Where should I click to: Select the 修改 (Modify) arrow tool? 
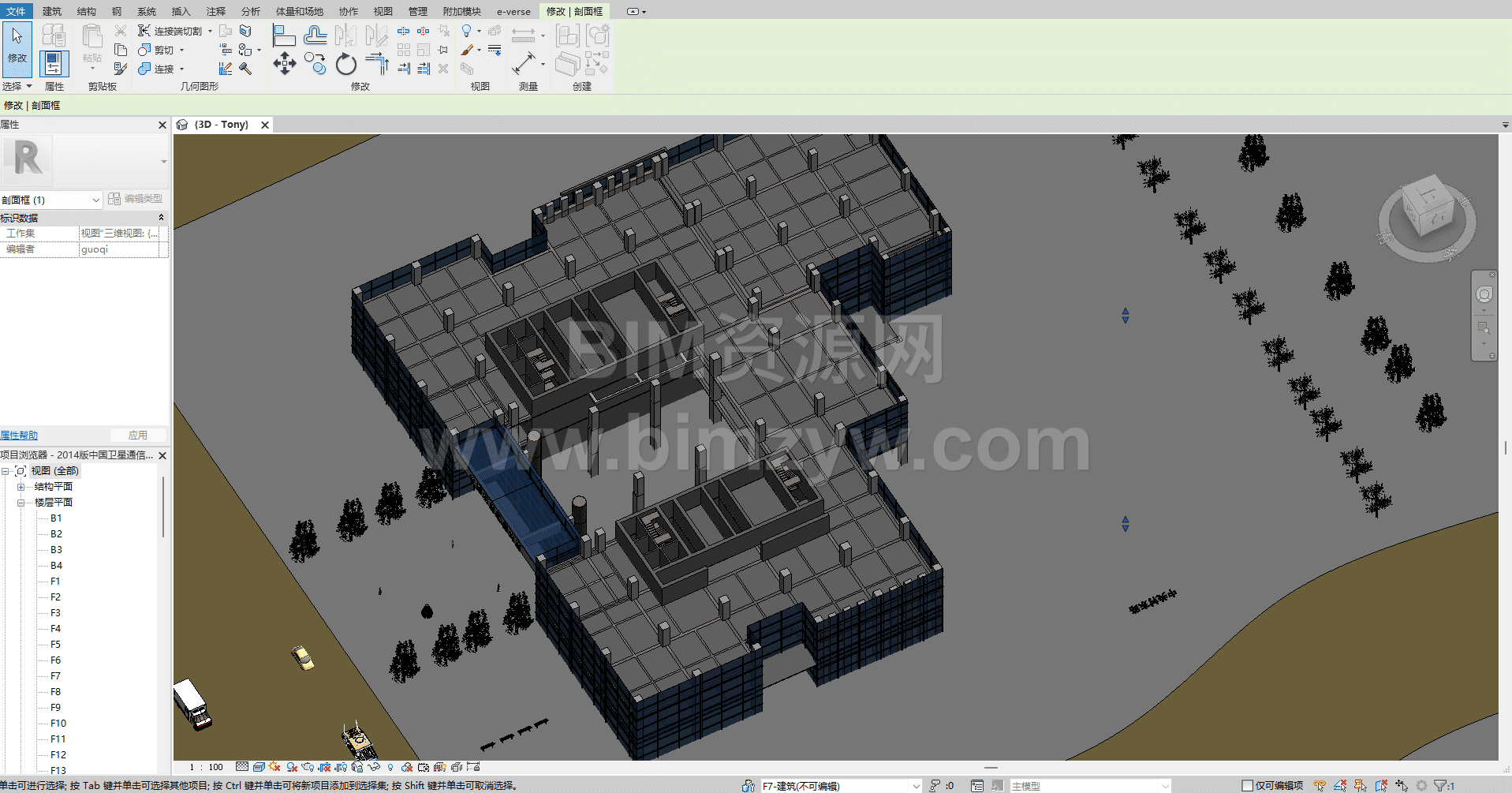tap(17, 49)
